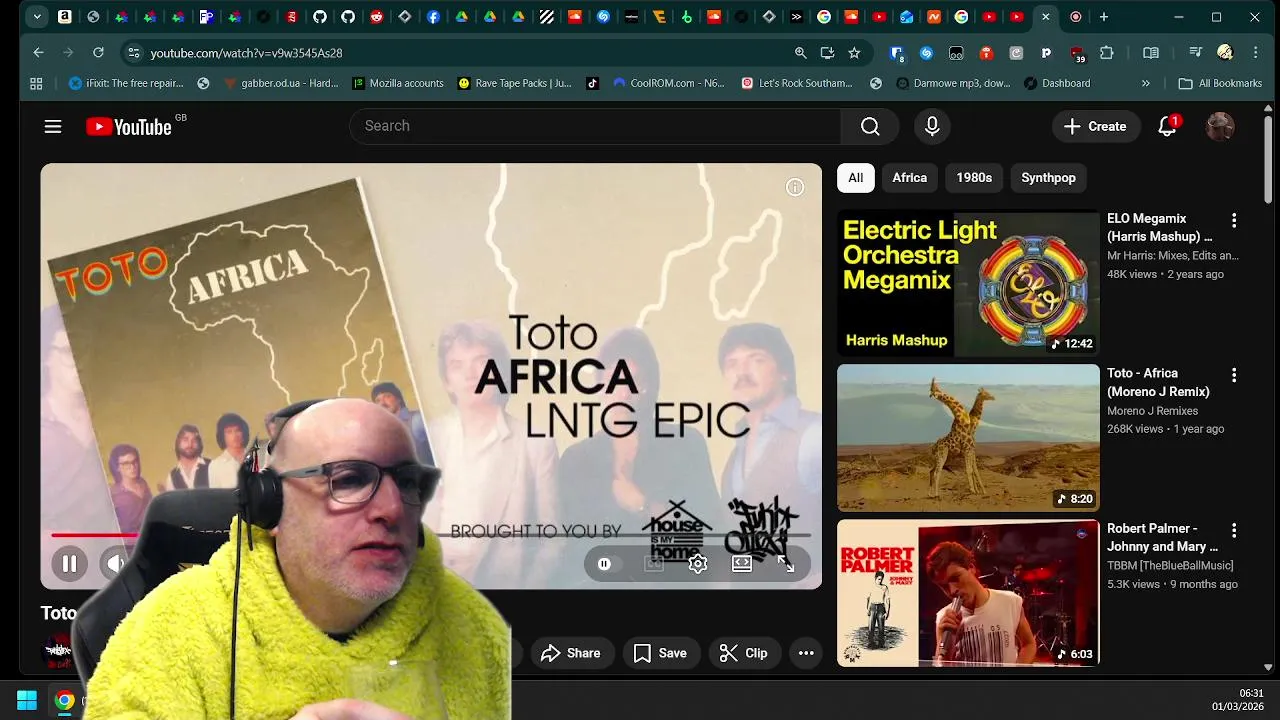The width and height of the screenshot is (1280, 720).
Task: Reload the YouTube page
Action: (98, 52)
